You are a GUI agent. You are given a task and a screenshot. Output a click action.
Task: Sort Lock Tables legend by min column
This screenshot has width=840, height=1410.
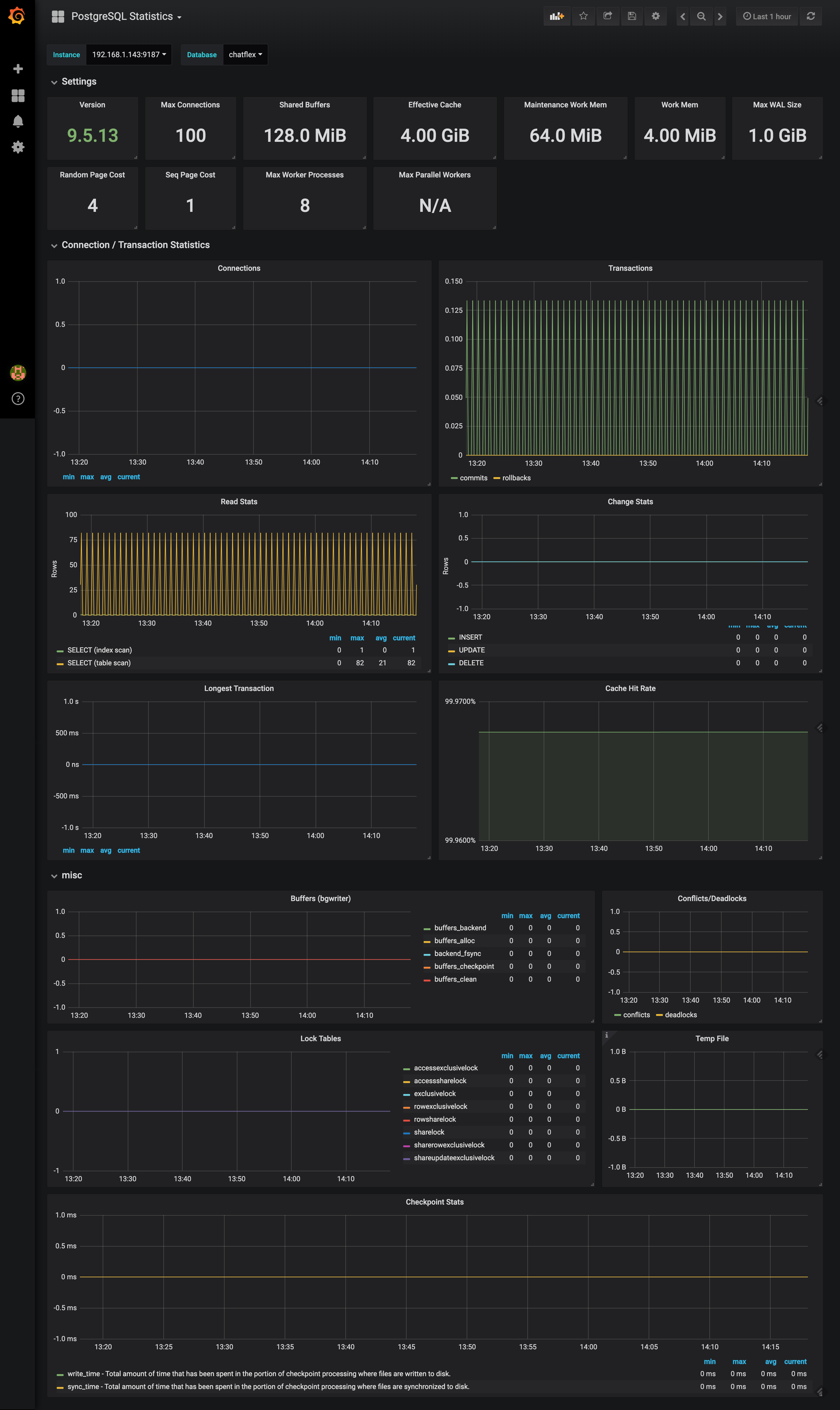(507, 1055)
